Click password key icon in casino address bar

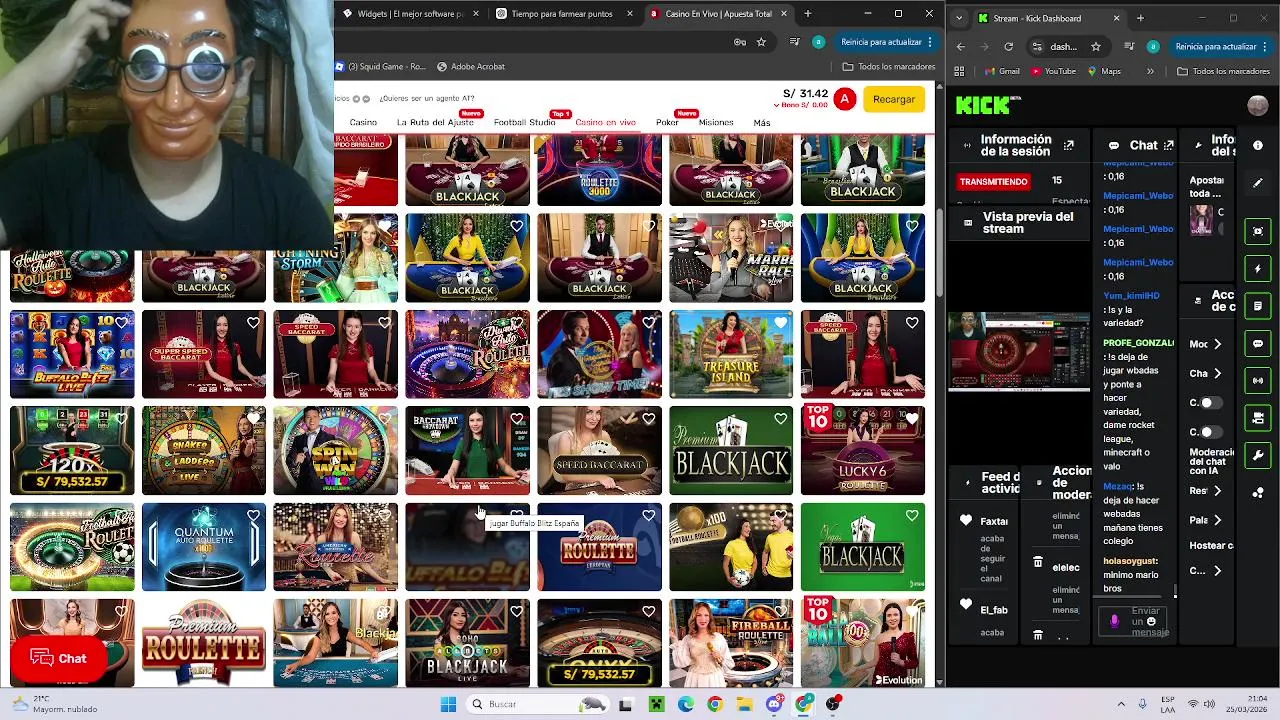tap(740, 42)
